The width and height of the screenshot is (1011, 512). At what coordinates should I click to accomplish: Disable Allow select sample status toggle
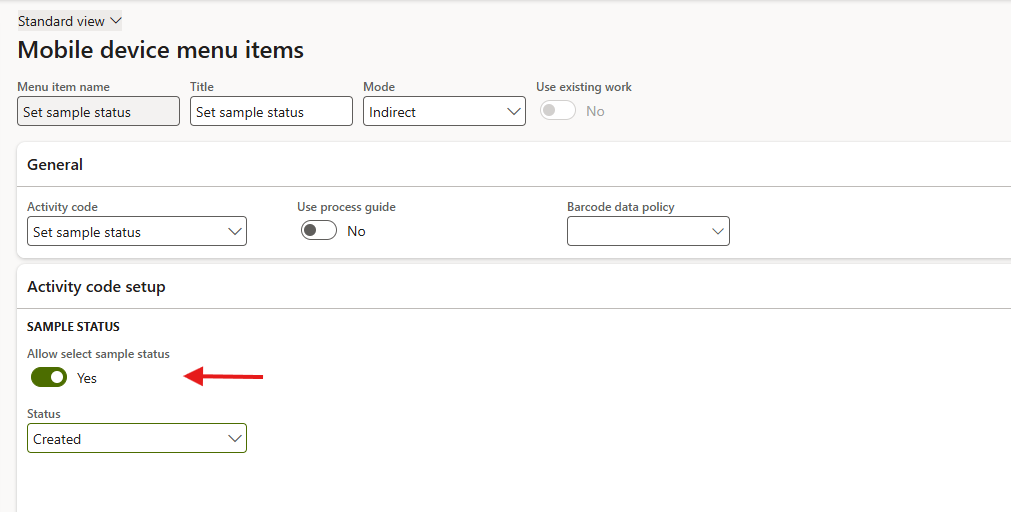tap(49, 377)
